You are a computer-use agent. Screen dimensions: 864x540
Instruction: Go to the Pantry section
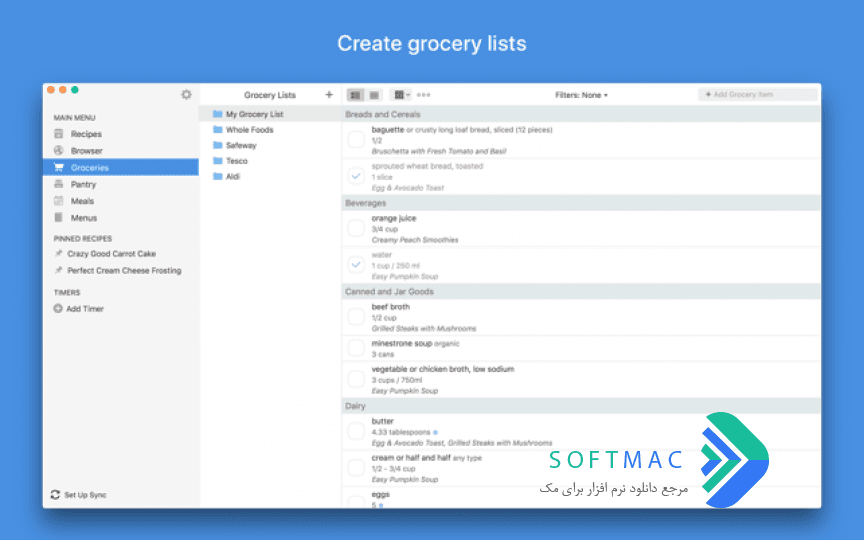pyautogui.click(x=83, y=184)
